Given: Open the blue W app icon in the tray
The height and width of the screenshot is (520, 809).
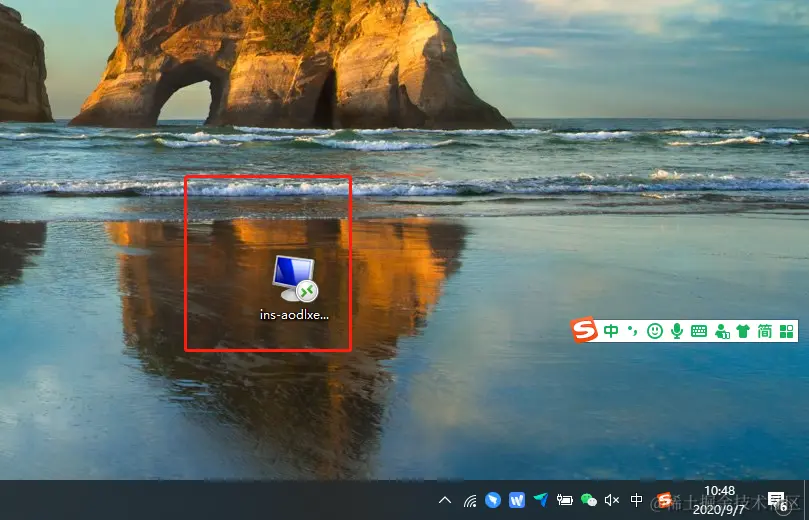Looking at the screenshot, I should point(517,500).
